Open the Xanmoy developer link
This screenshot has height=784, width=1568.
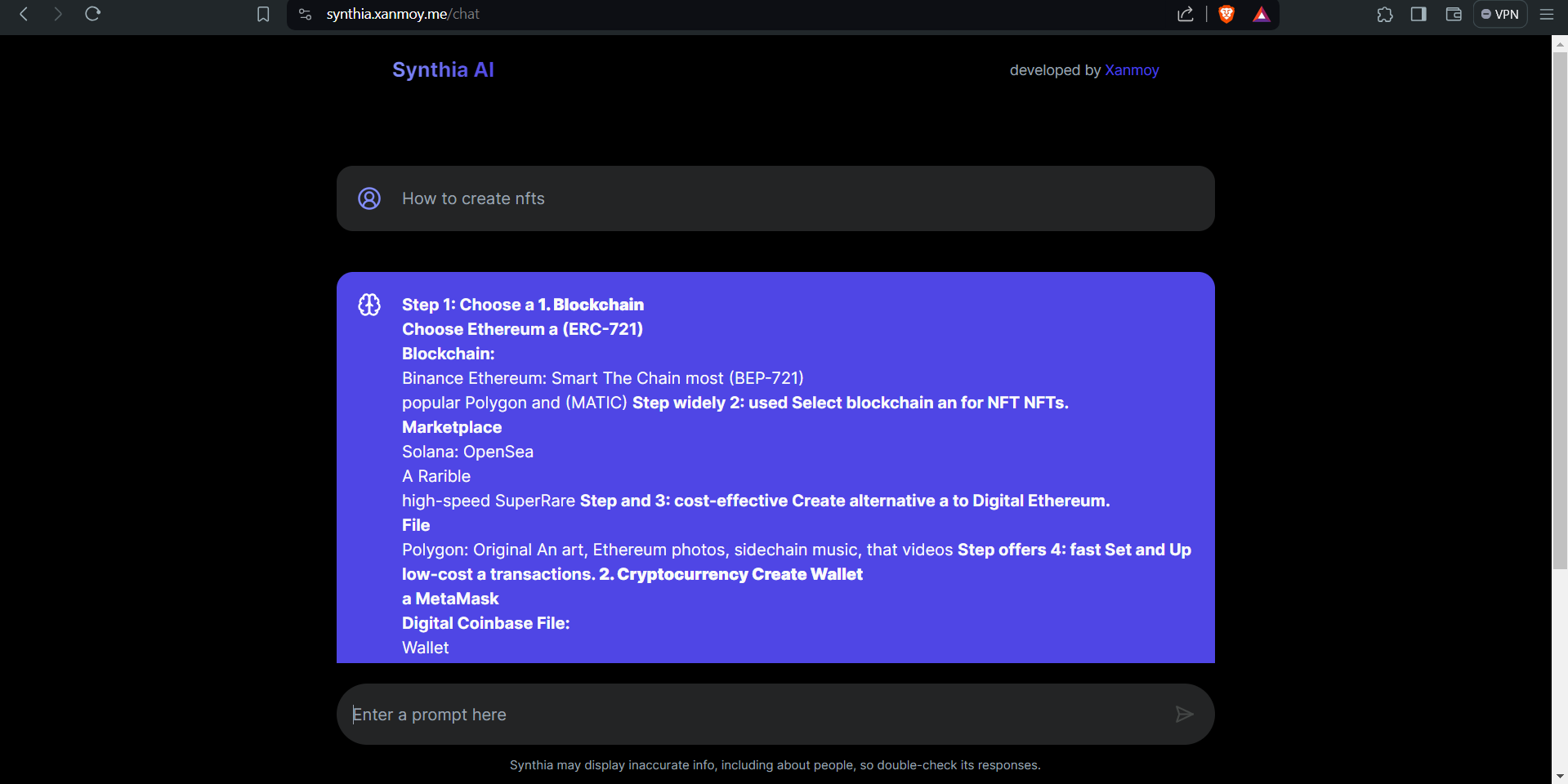(1132, 70)
